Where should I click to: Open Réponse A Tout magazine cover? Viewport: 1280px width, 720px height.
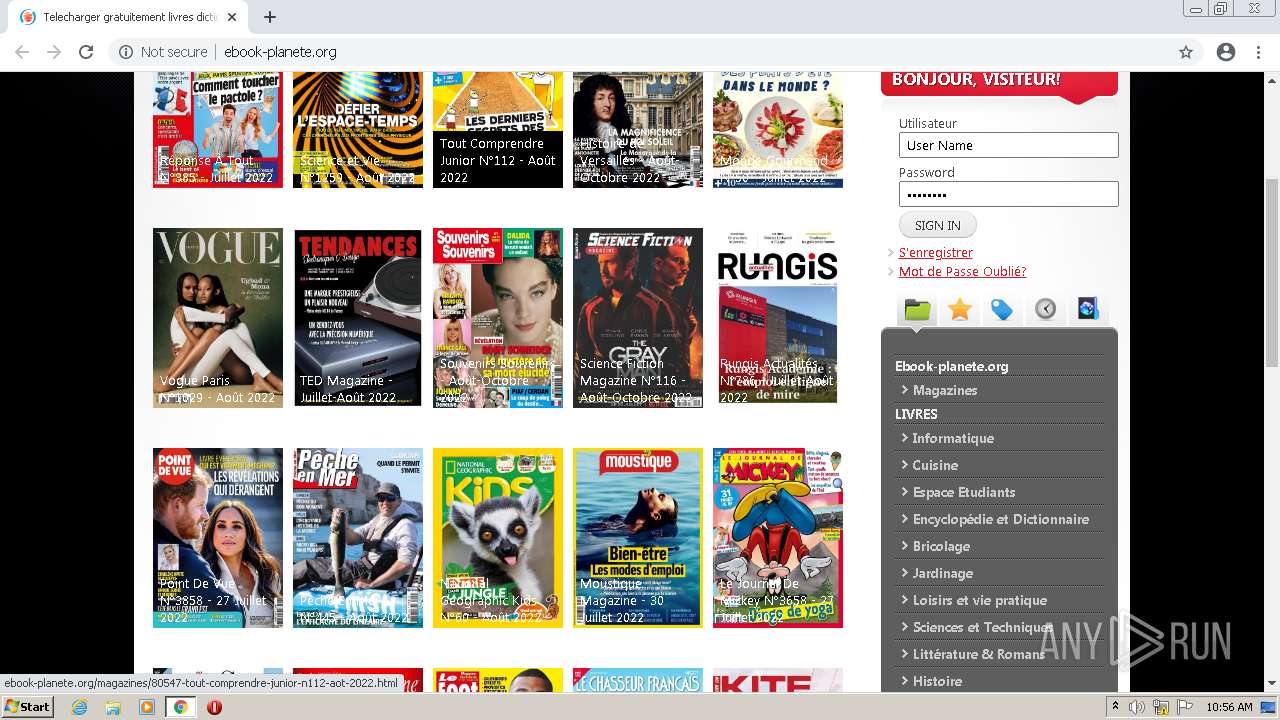(x=218, y=130)
